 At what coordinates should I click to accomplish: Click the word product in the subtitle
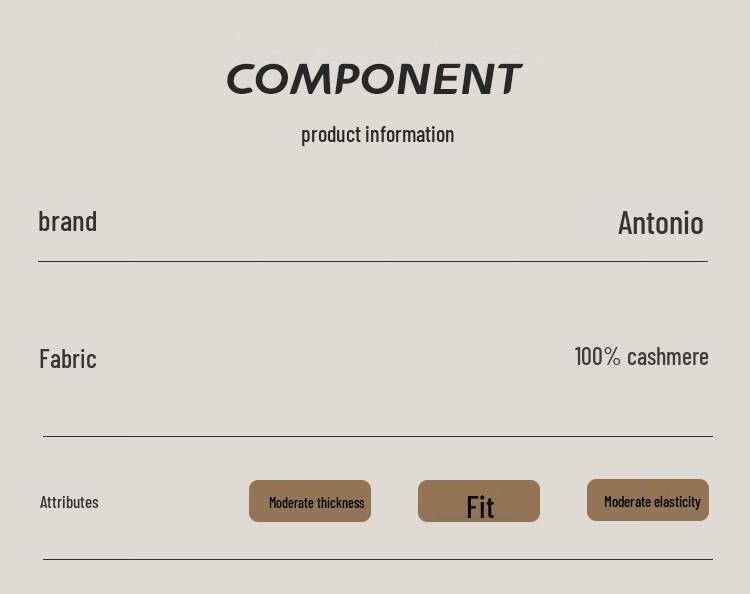click(330, 135)
